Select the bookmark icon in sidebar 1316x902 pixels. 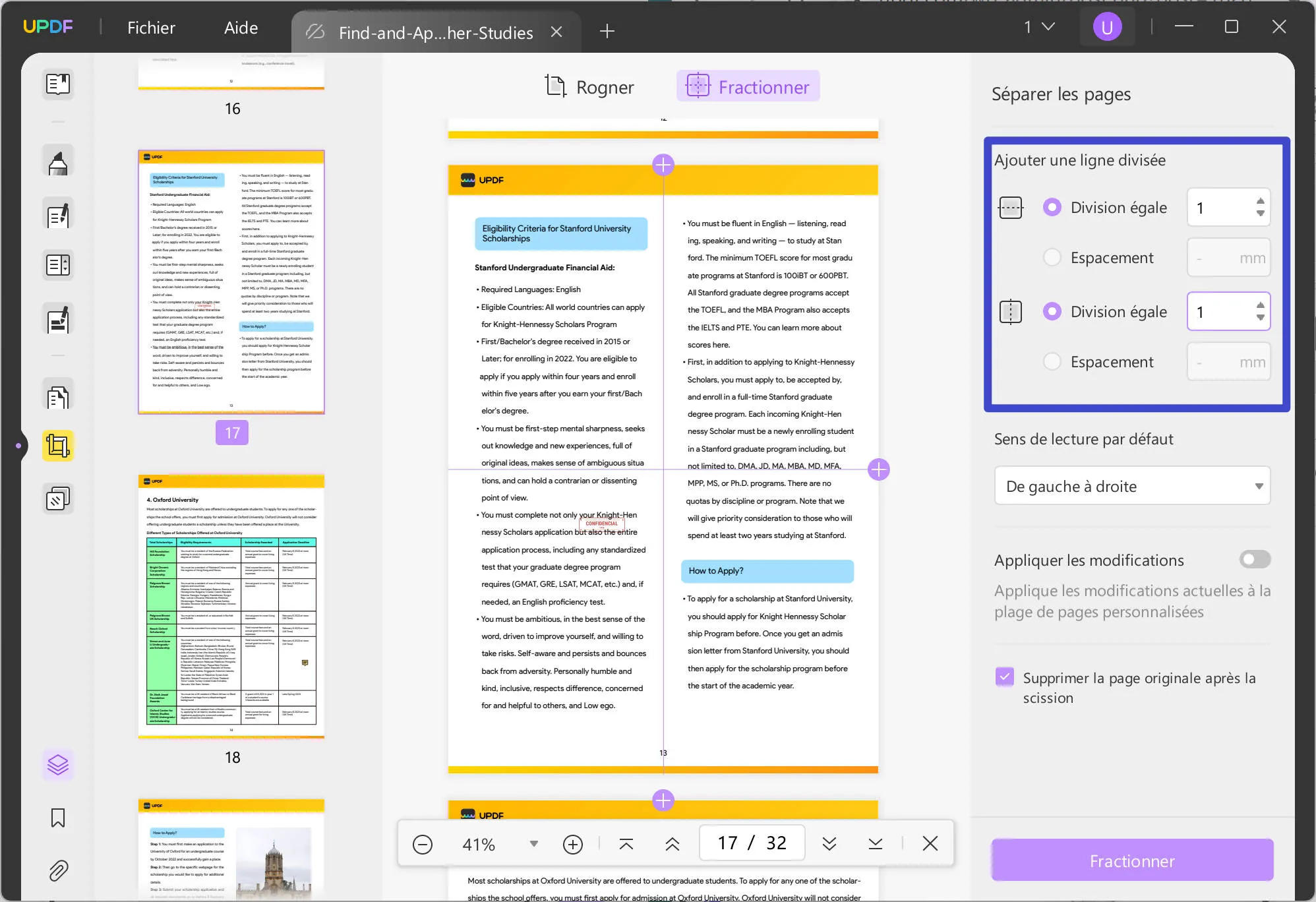click(x=57, y=817)
